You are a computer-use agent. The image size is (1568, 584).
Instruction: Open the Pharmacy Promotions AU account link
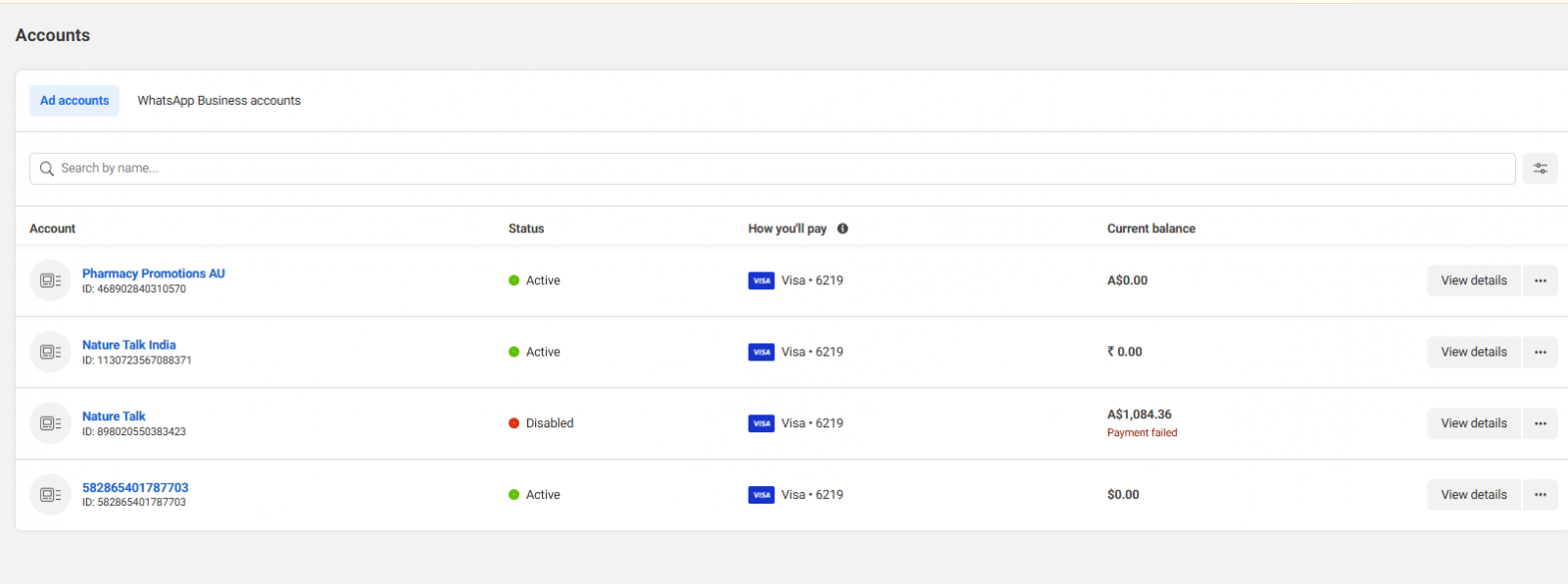pos(154,273)
